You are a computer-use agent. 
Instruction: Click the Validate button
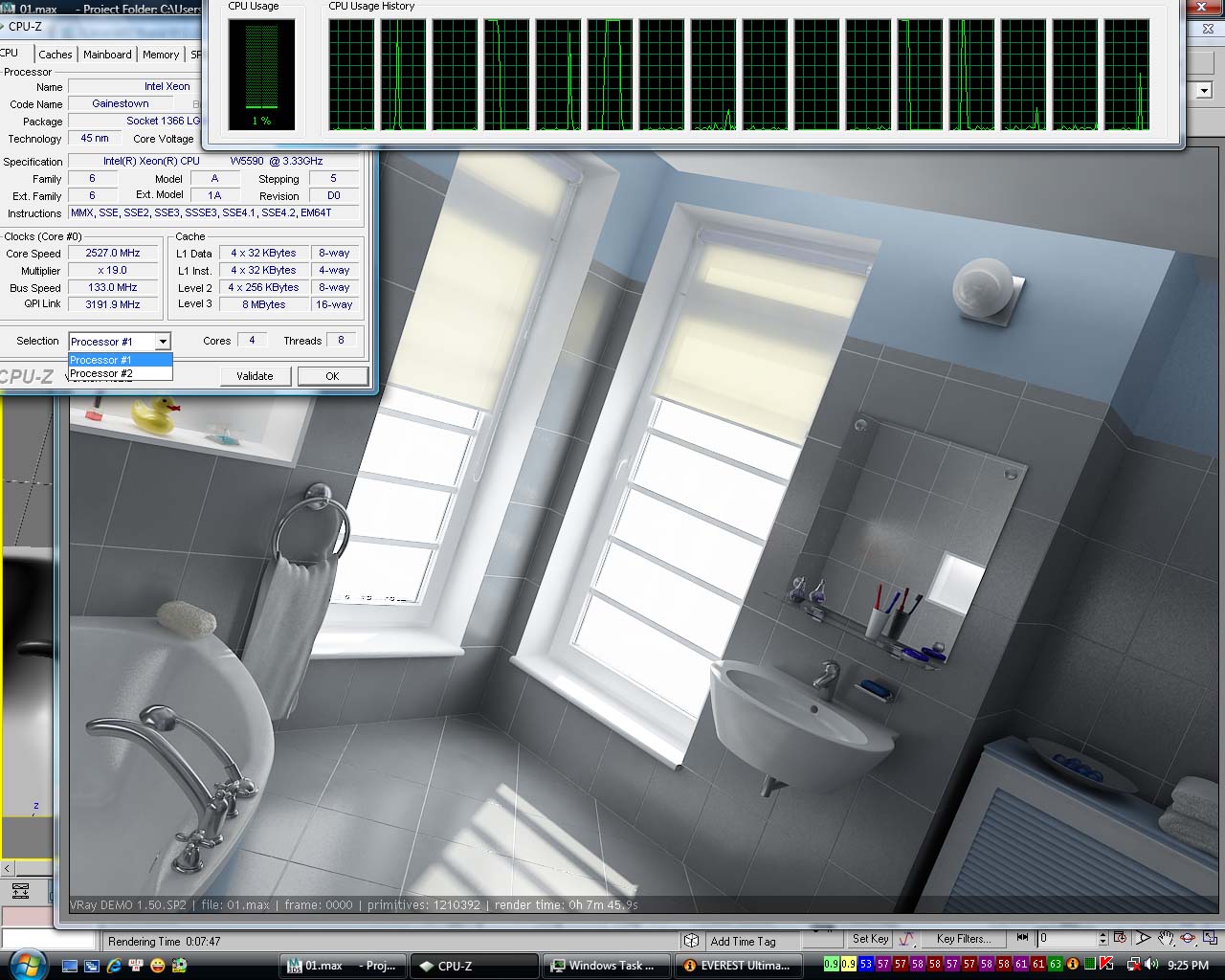pos(255,376)
